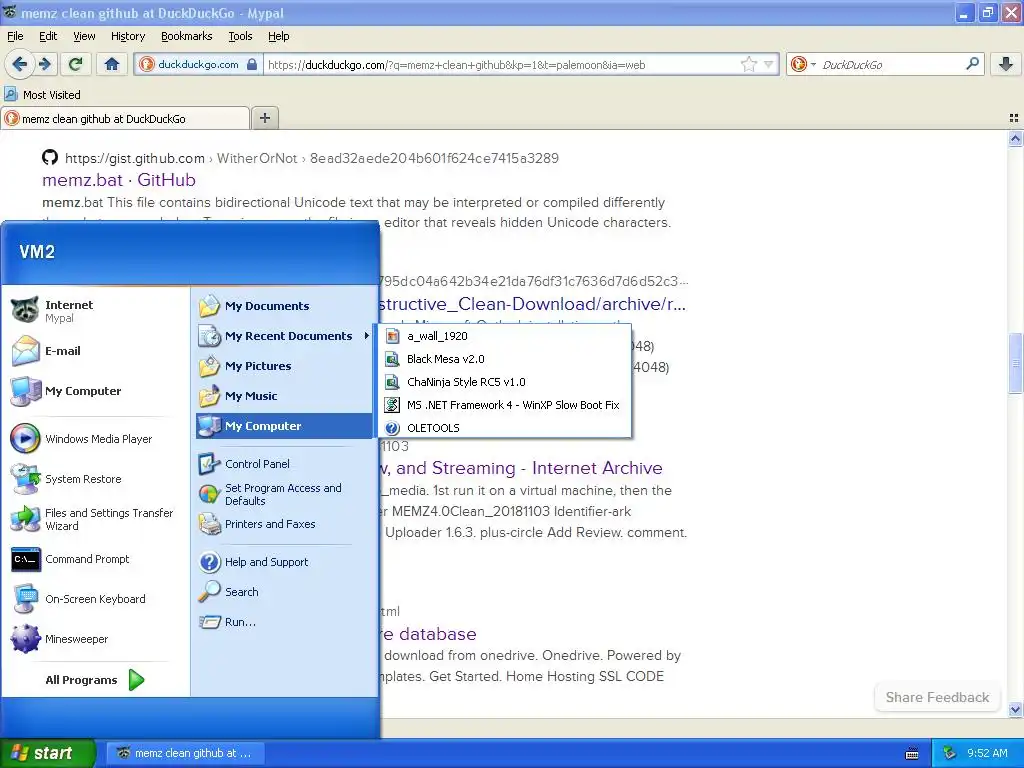Screen dimensions: 1024x768
Task: Click the page scrollbar down arrow
Action: point(1016,709)
